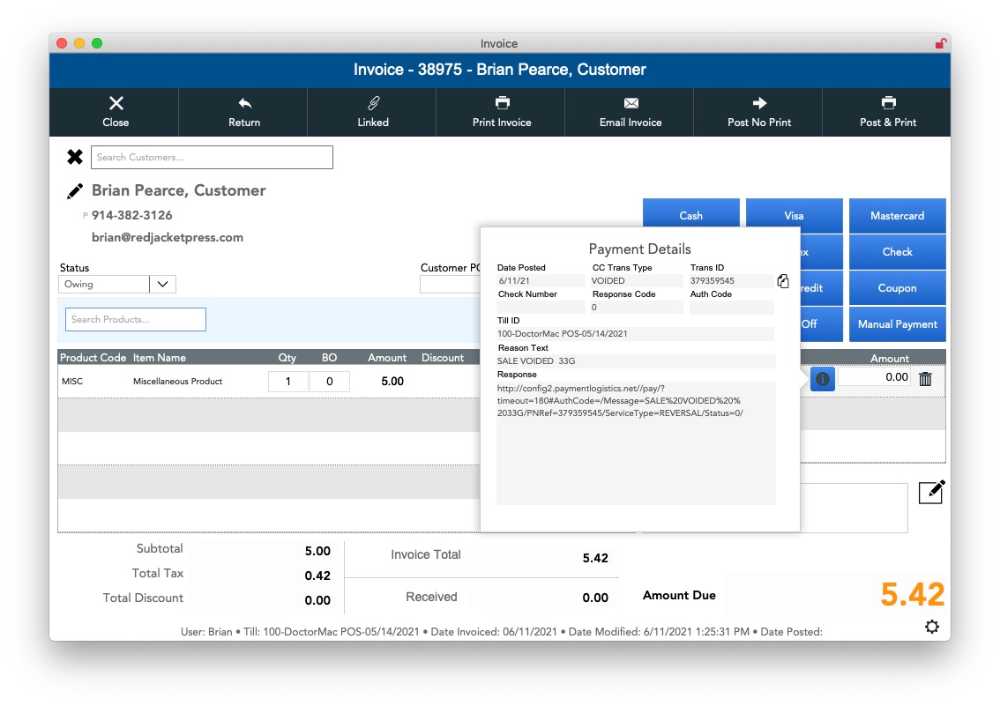Click the Search Customers field
Viewport: 1000px width, 706px height.
(211, 157)
